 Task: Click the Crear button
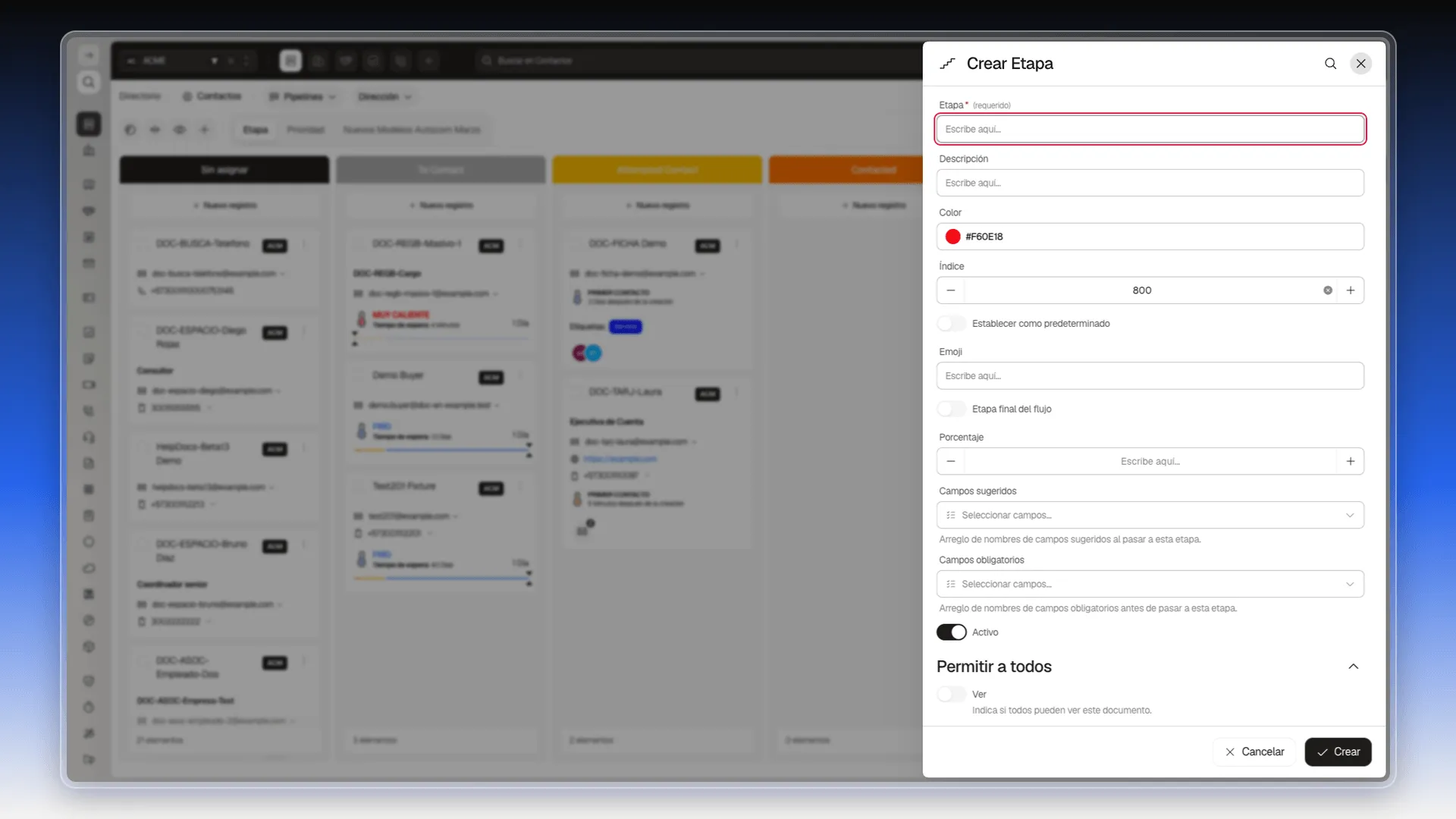(x=1338, y=752)
